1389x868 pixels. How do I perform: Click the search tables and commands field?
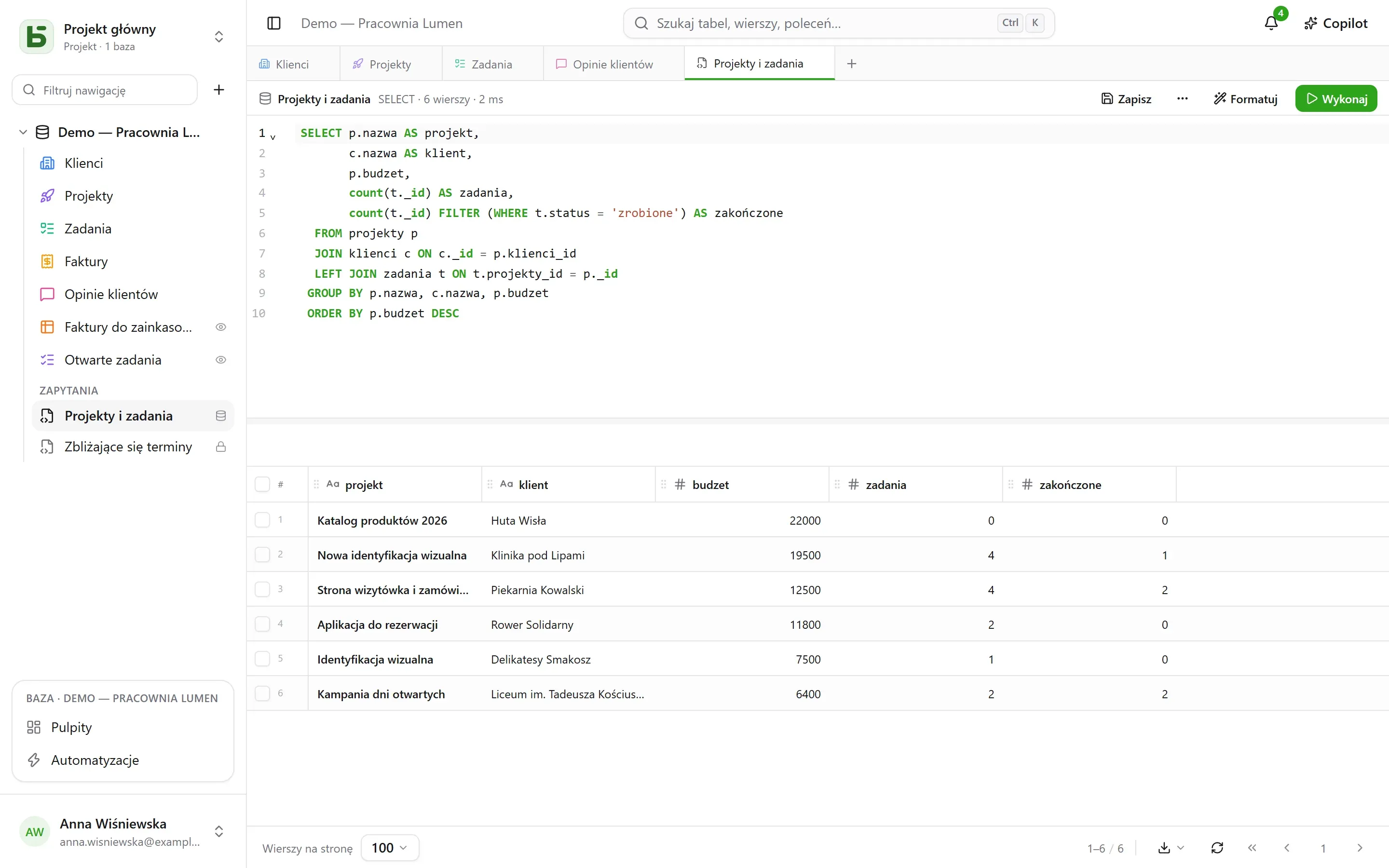[x=839, y=23]
